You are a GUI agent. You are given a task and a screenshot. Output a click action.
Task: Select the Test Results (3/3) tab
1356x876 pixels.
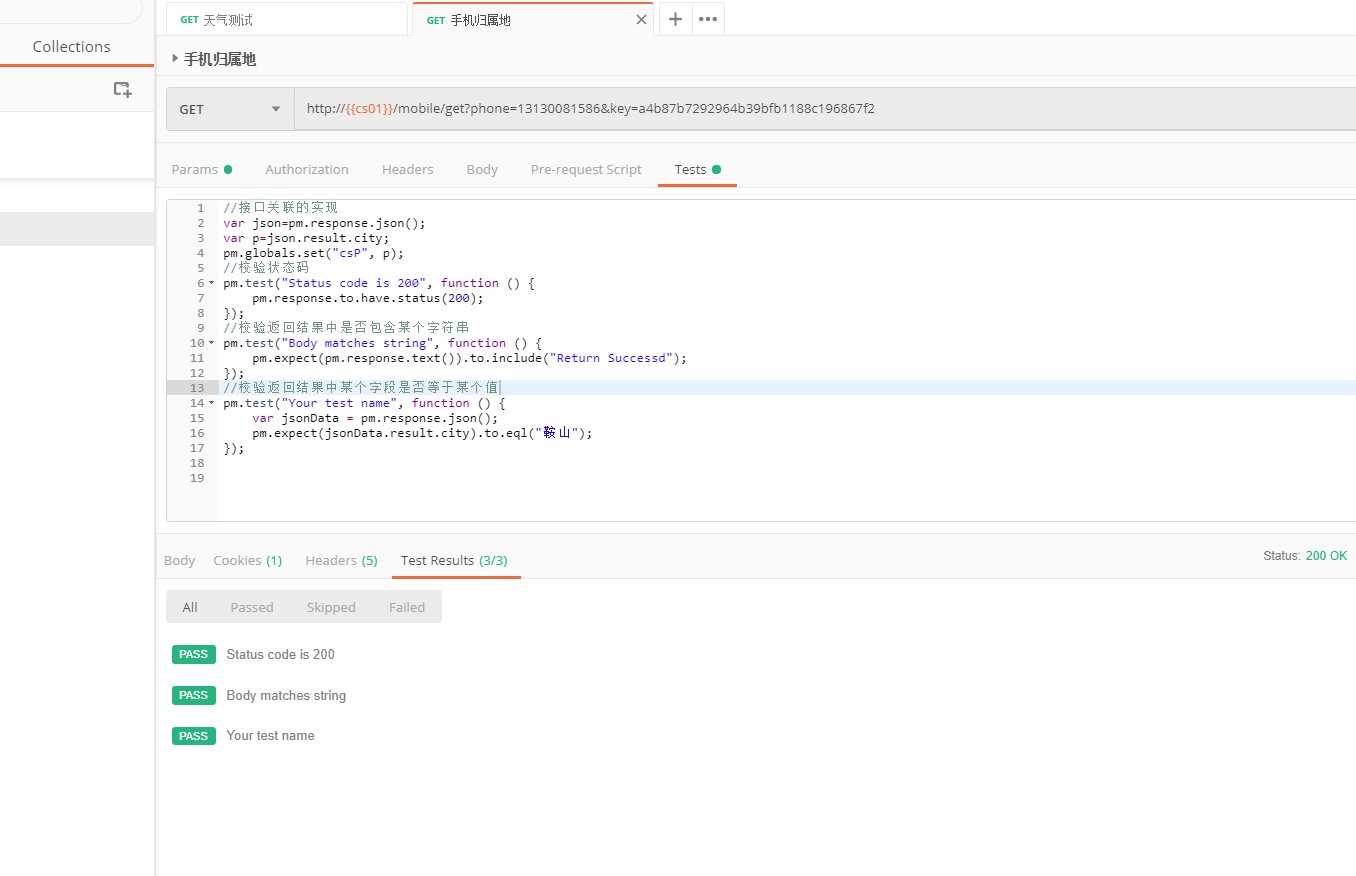click(x=454, y=560)
